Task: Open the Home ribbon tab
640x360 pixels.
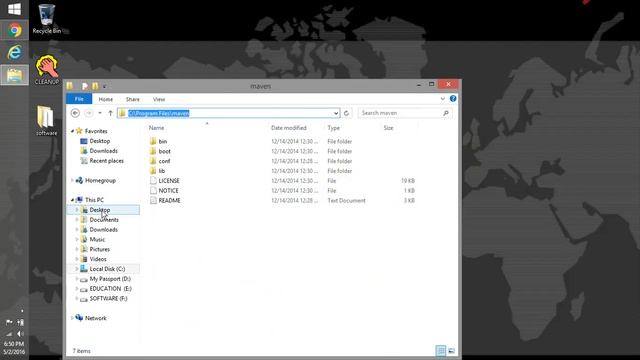Action: pyautogui.click(x=106, y=99)
